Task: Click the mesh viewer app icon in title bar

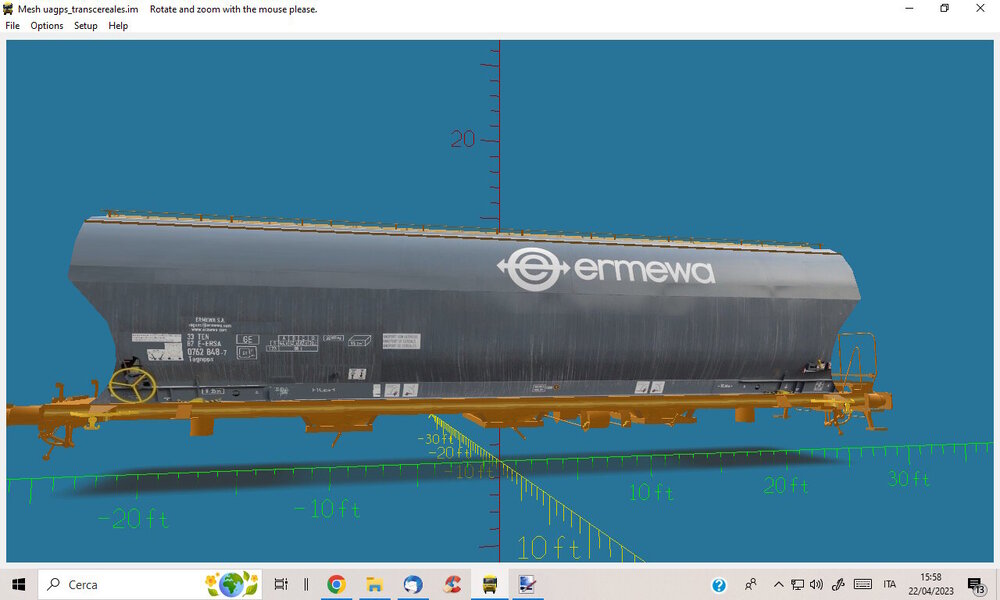Action: coord(8,9)
